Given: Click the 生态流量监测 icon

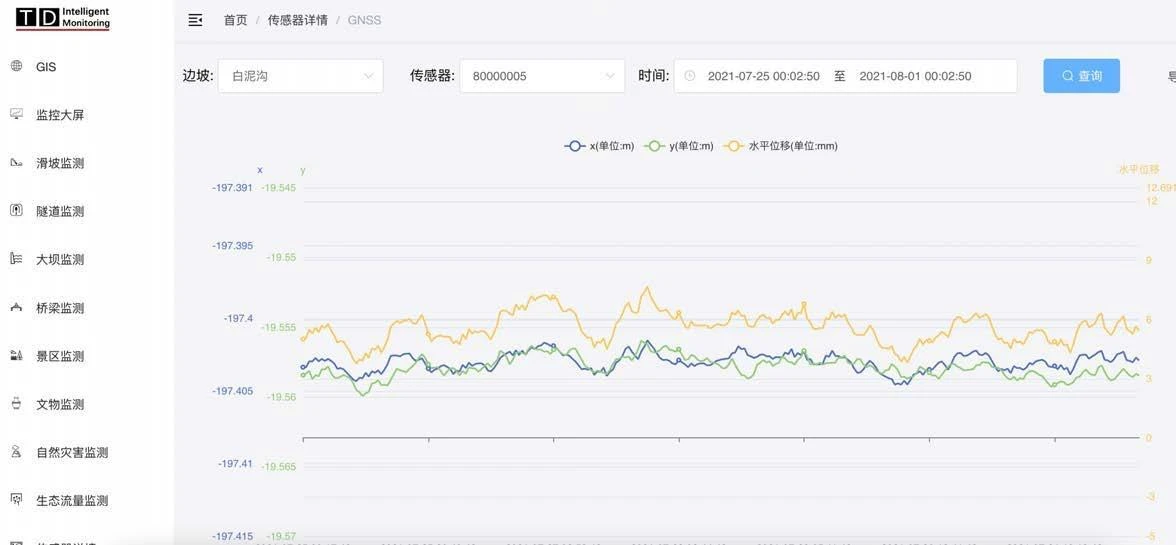Looking at the screenshot, I should coord(16,499).
